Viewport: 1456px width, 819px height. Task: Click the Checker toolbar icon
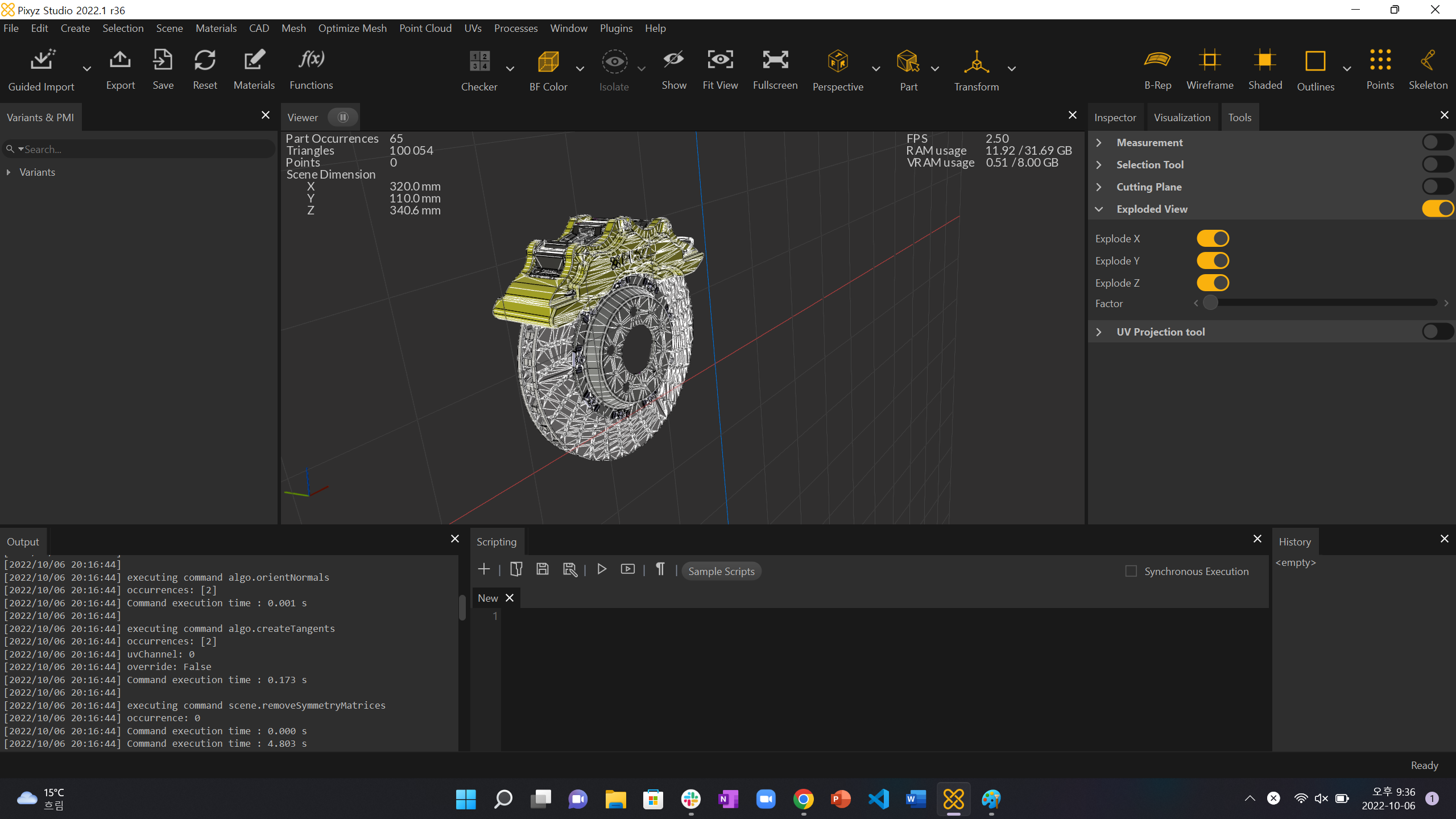click(x=479, y=61)
